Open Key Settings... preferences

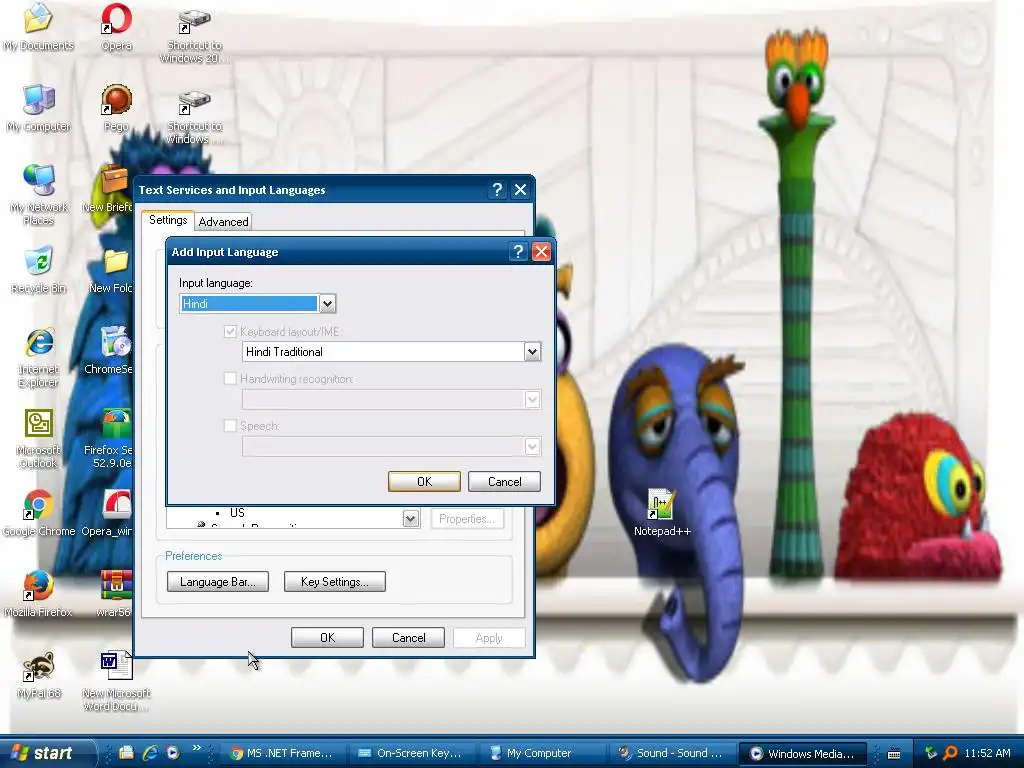(334, 581)
